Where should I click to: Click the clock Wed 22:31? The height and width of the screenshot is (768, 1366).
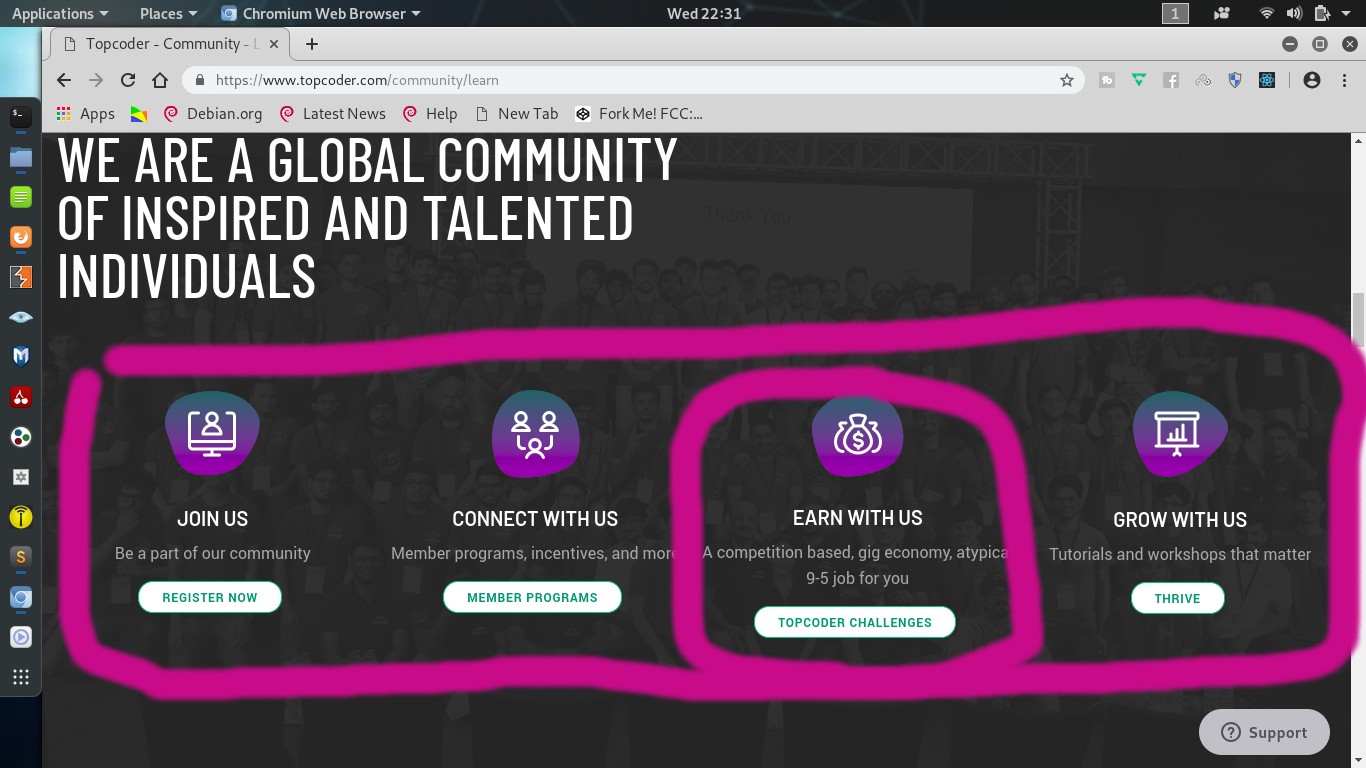(x=704, y=14)
